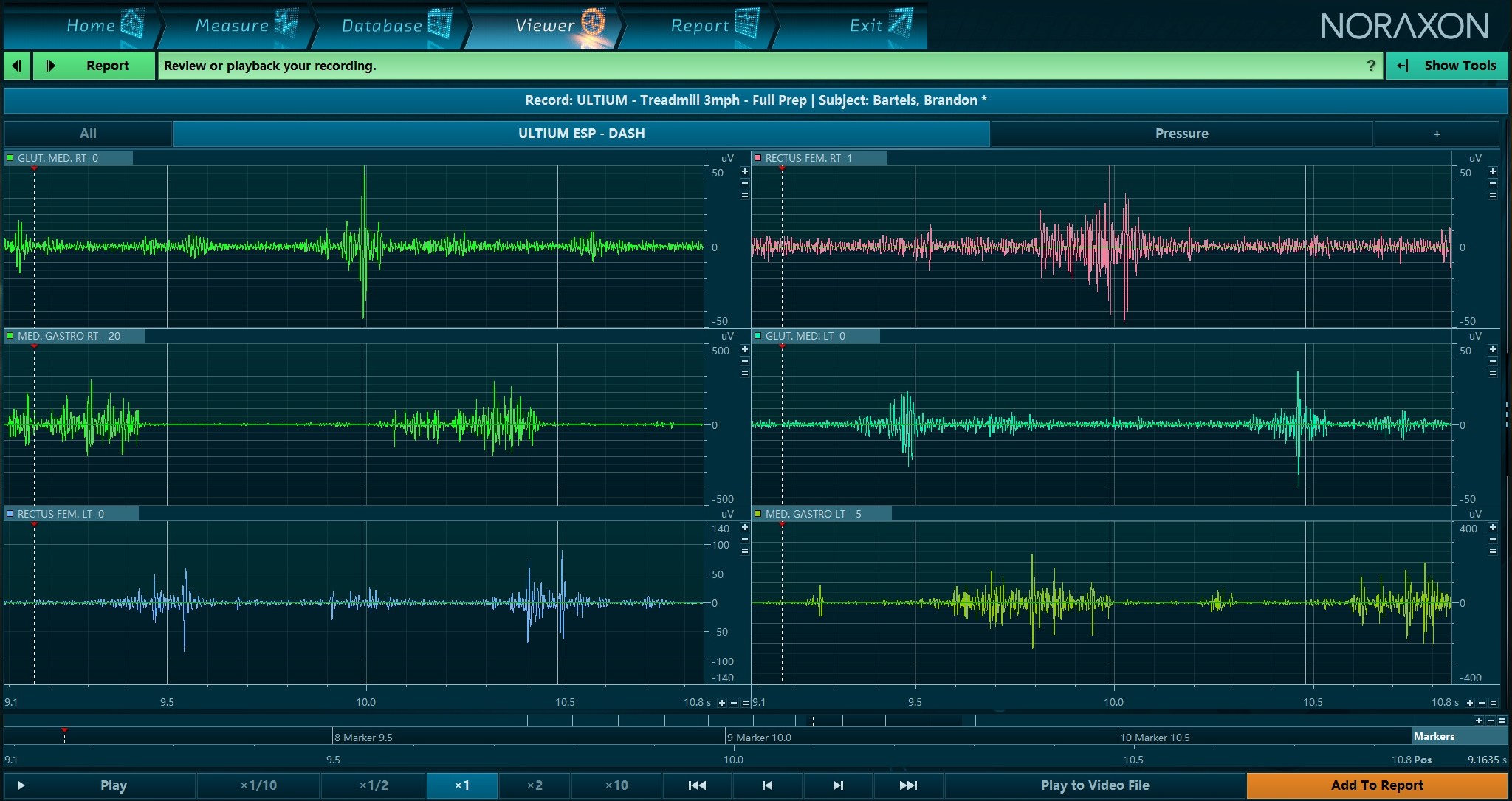Click the pink RECTUS FEM. RT color square
This screenshot has height=801, width=1512.
pyautogui.click(x=757, y=158)
